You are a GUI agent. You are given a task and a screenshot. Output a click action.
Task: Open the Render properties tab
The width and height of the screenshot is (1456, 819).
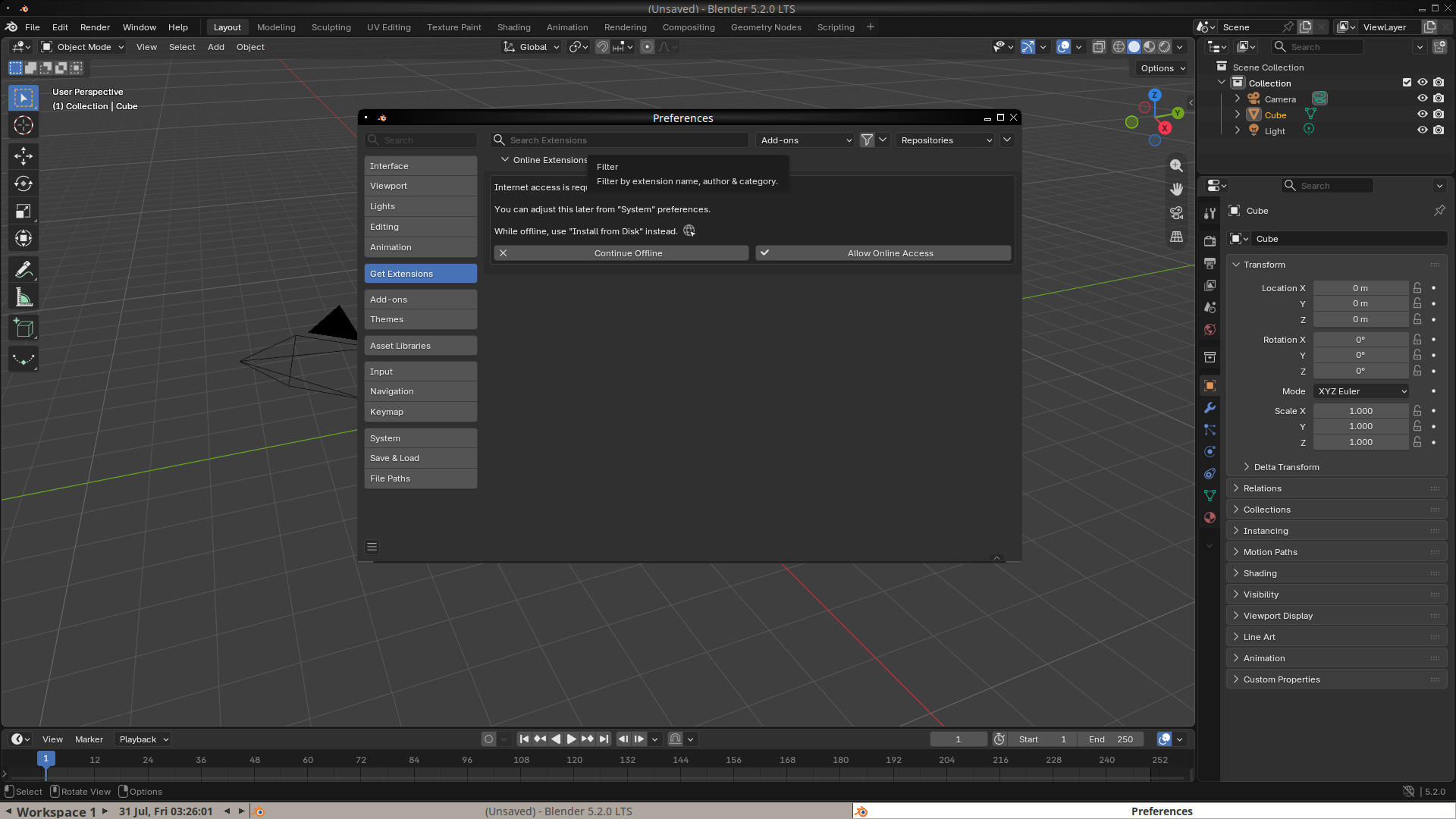point(1210,240)
